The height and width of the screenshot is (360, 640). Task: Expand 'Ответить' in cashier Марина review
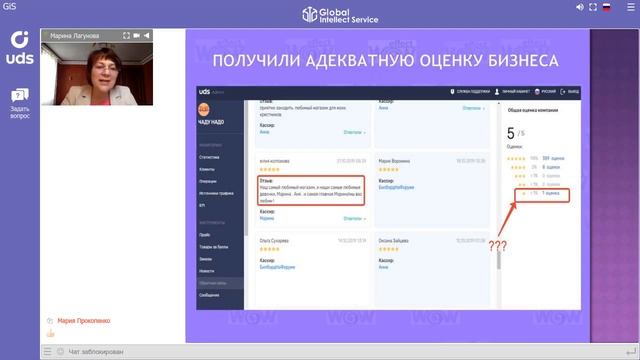354,219
